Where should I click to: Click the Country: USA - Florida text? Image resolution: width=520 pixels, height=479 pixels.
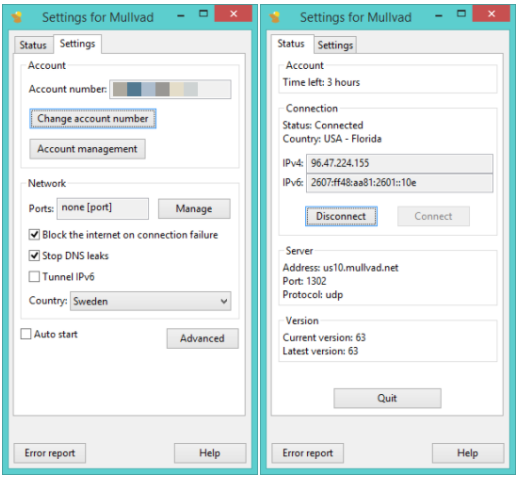point(332,139)
